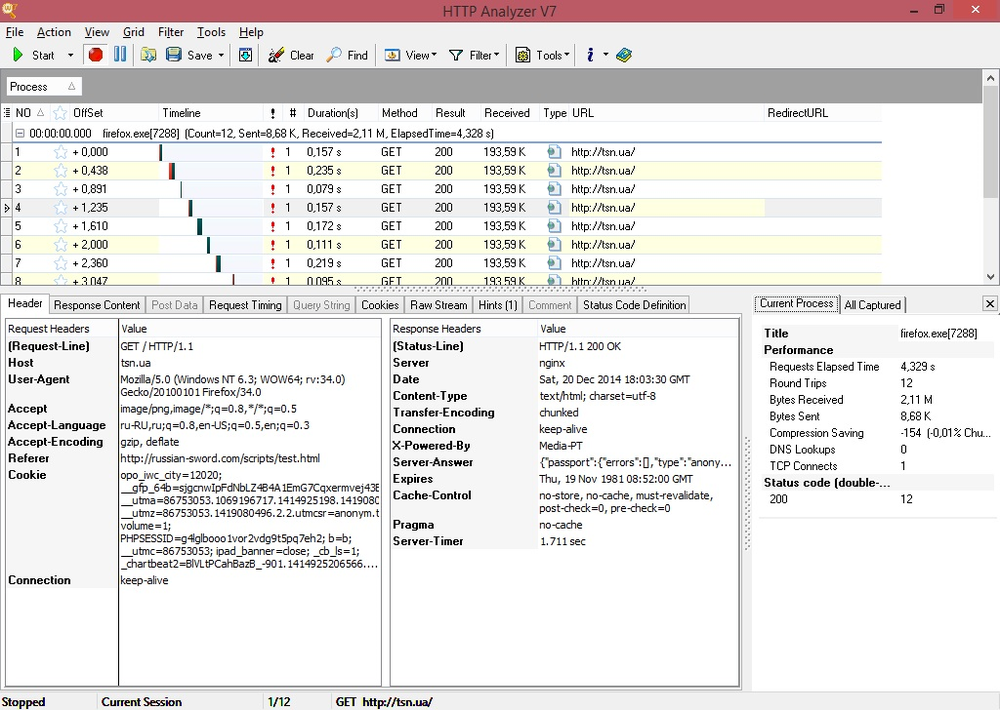Collapse the firefox.exe process group
The height and width of the screenshot is (710, 1000).
tap(20, 132)
